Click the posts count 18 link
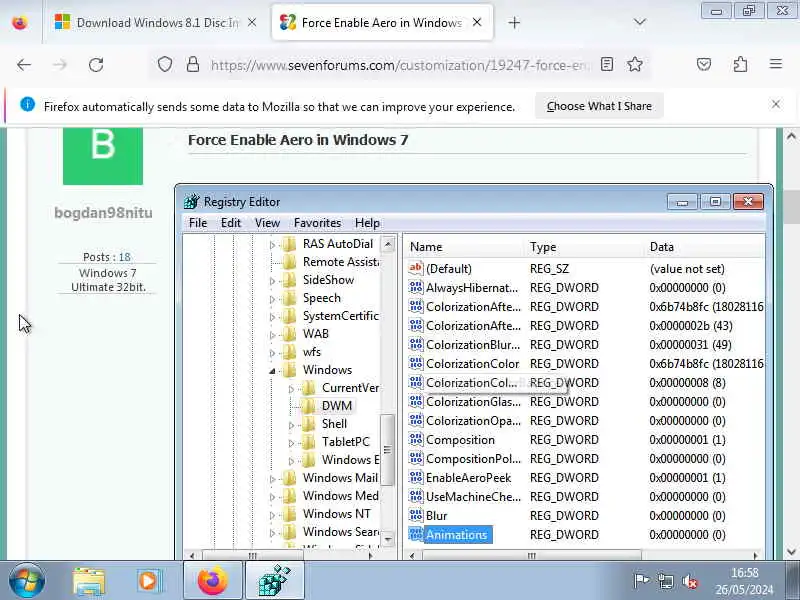Viewport: 800px width, 600px height. coord(125,257)
